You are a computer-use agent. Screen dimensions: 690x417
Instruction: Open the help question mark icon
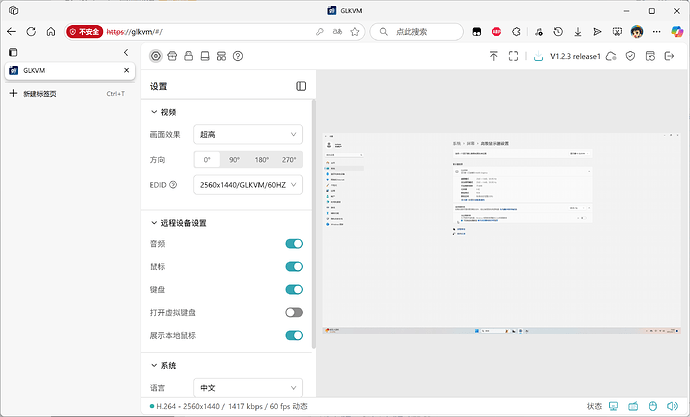(x=237, y=56)
